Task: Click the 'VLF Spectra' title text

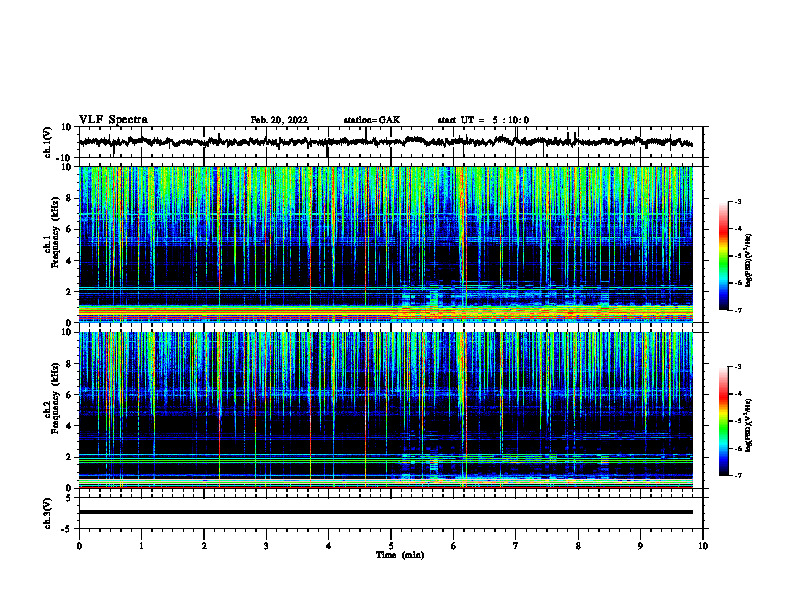Action: 113,120
